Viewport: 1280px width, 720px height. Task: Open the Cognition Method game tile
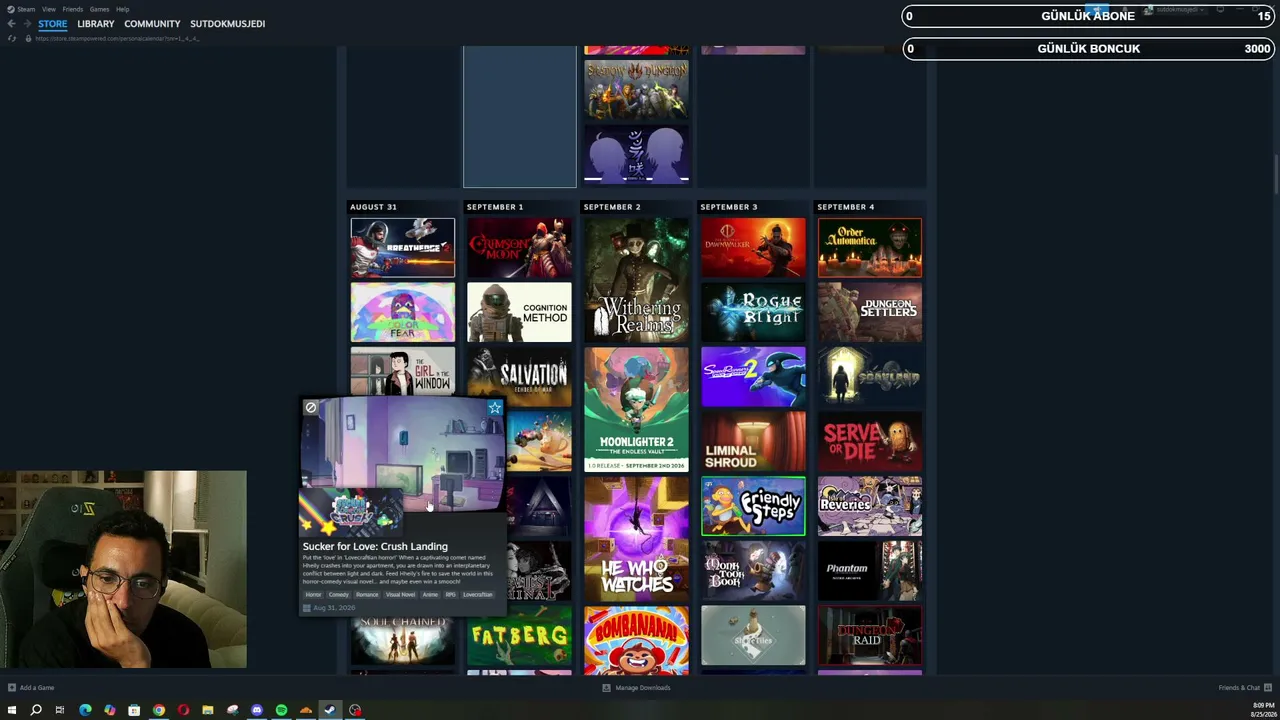[519, 312]
